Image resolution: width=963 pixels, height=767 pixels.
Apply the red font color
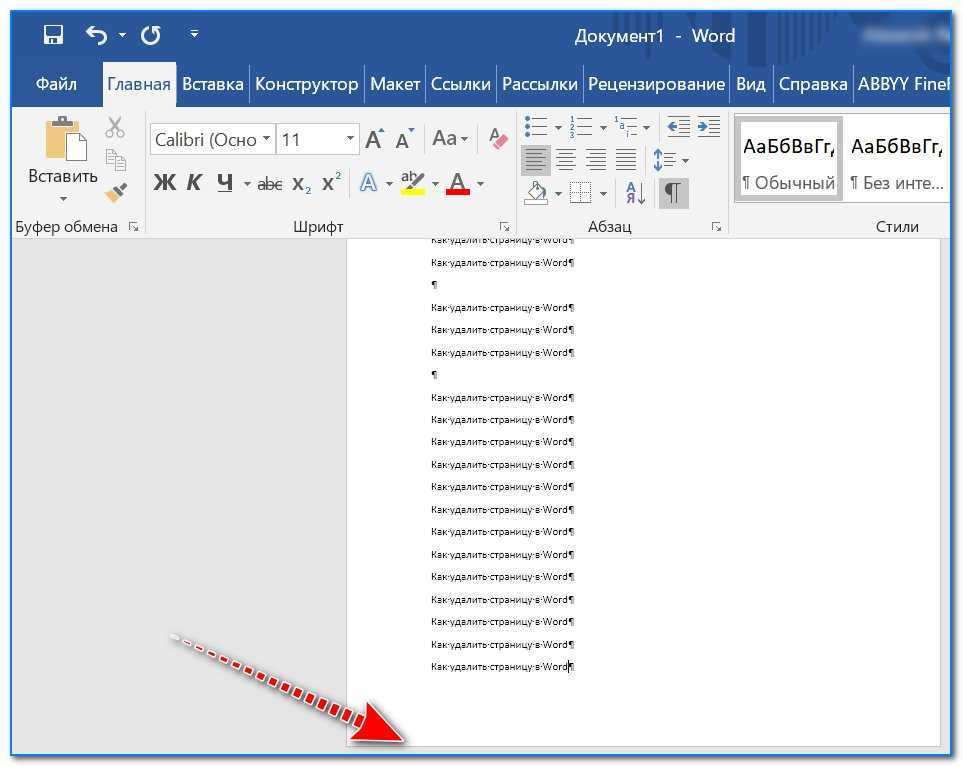(458, 183)
